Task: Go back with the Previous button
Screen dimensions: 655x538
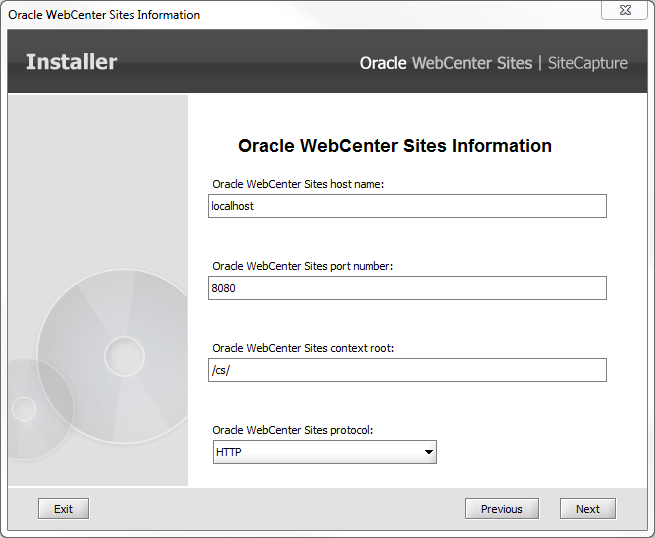Action: [501, 509]
